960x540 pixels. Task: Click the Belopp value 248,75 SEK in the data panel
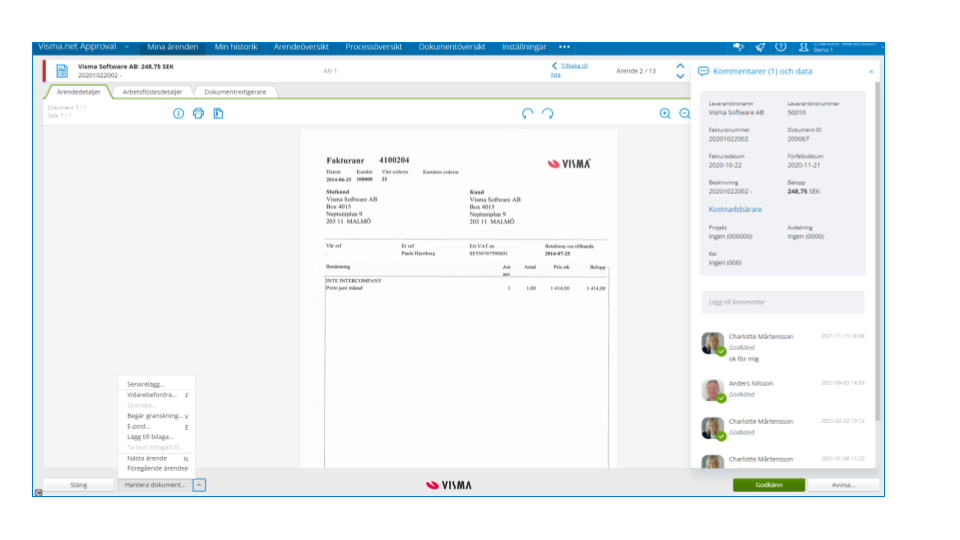(x=803, y=192)
